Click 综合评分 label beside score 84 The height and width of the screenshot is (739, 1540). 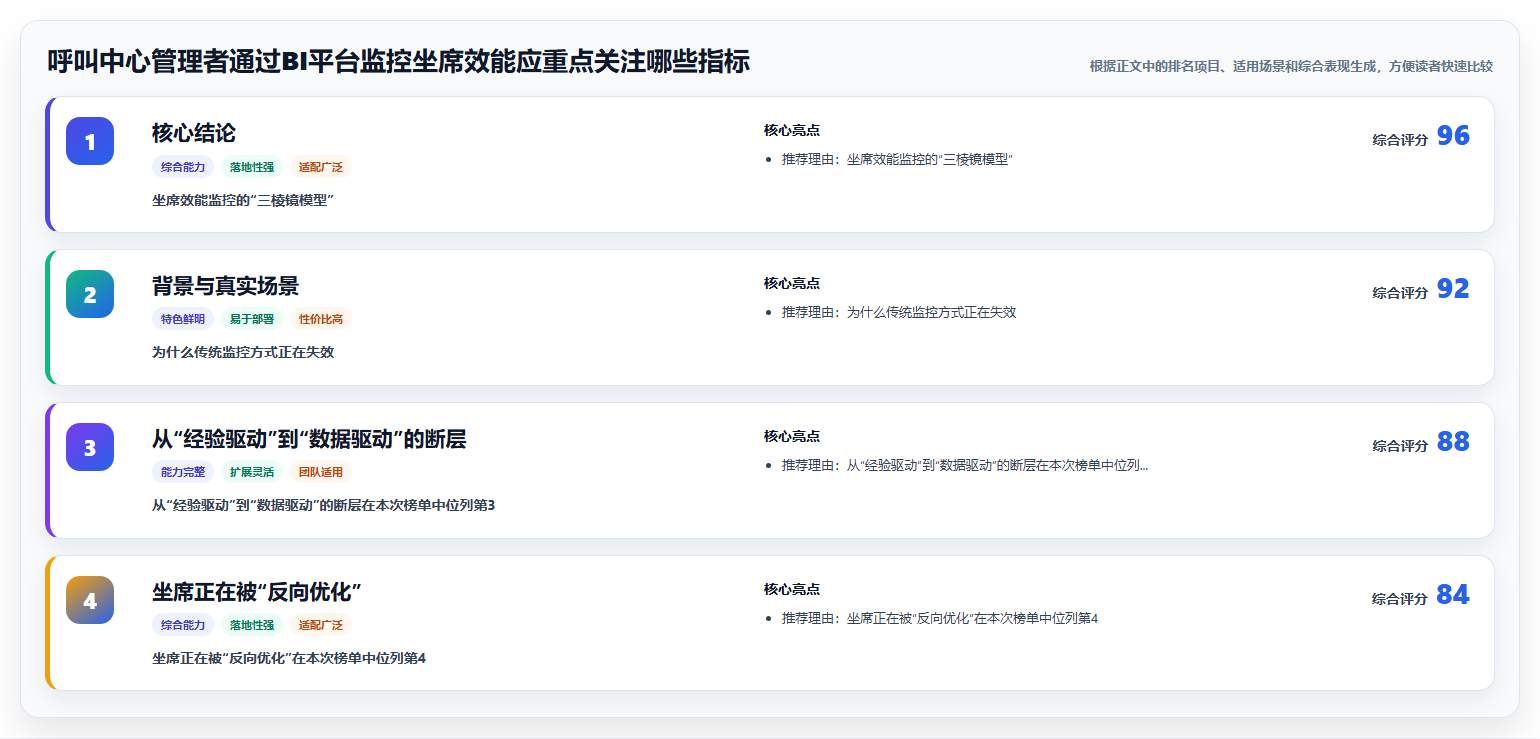pyautogui.click(x=1400, y=600)
